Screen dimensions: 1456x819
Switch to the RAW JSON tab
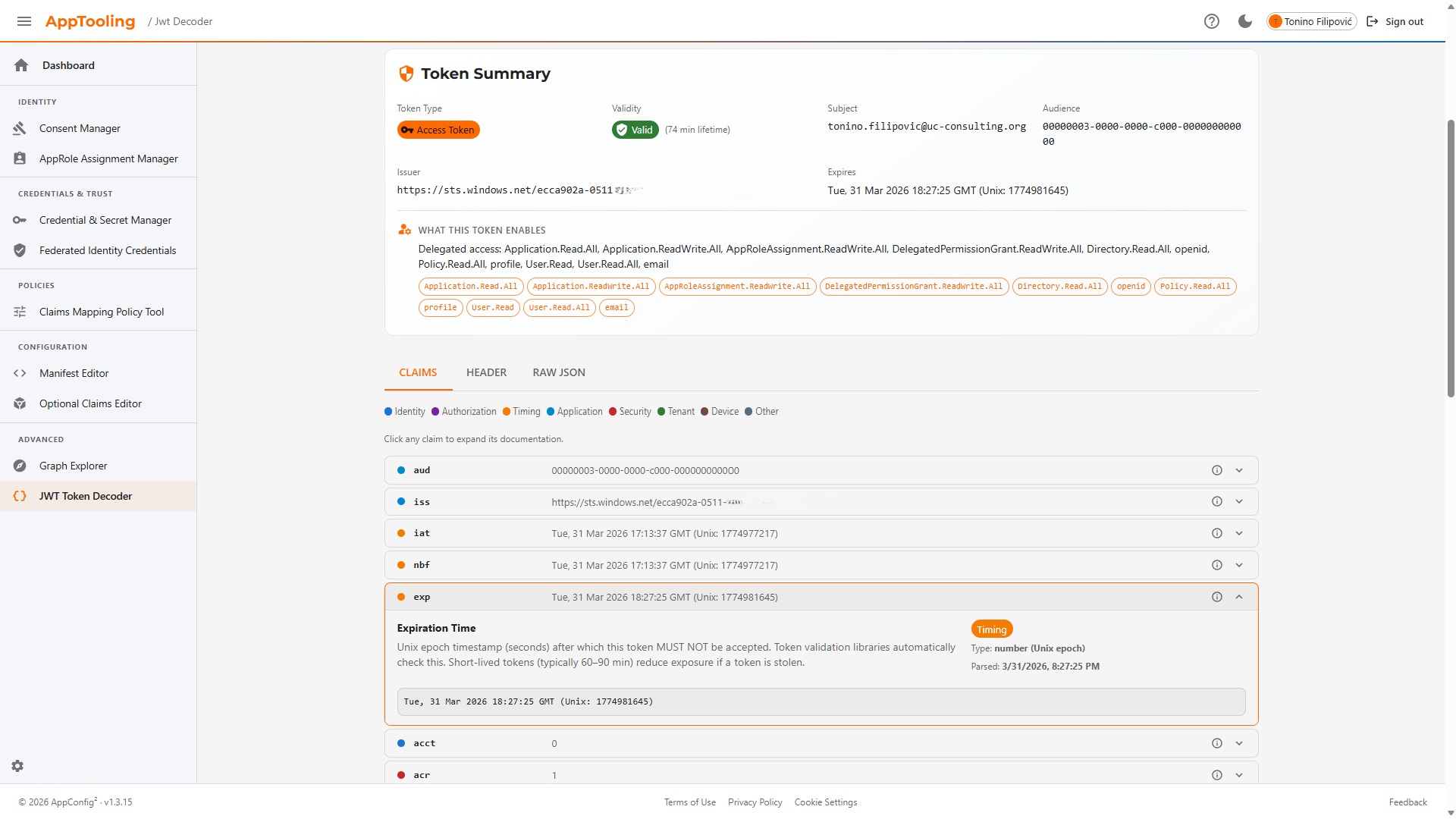(559, 372)
